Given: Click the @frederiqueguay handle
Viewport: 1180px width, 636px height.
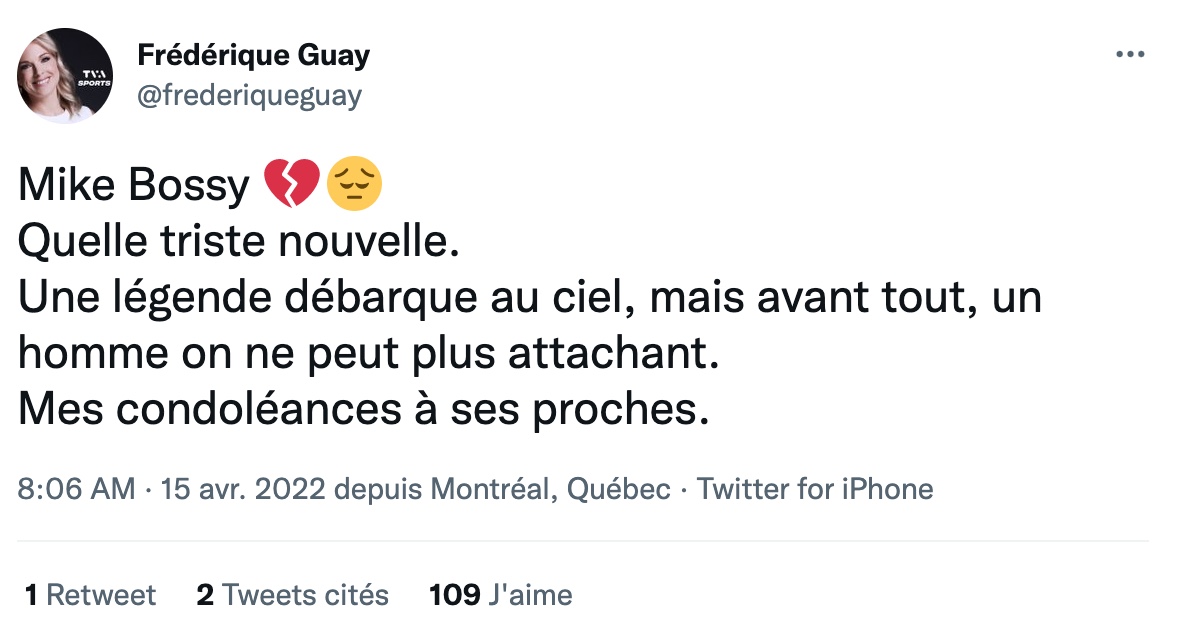Looking at the screenshot, I should (249, 96).
